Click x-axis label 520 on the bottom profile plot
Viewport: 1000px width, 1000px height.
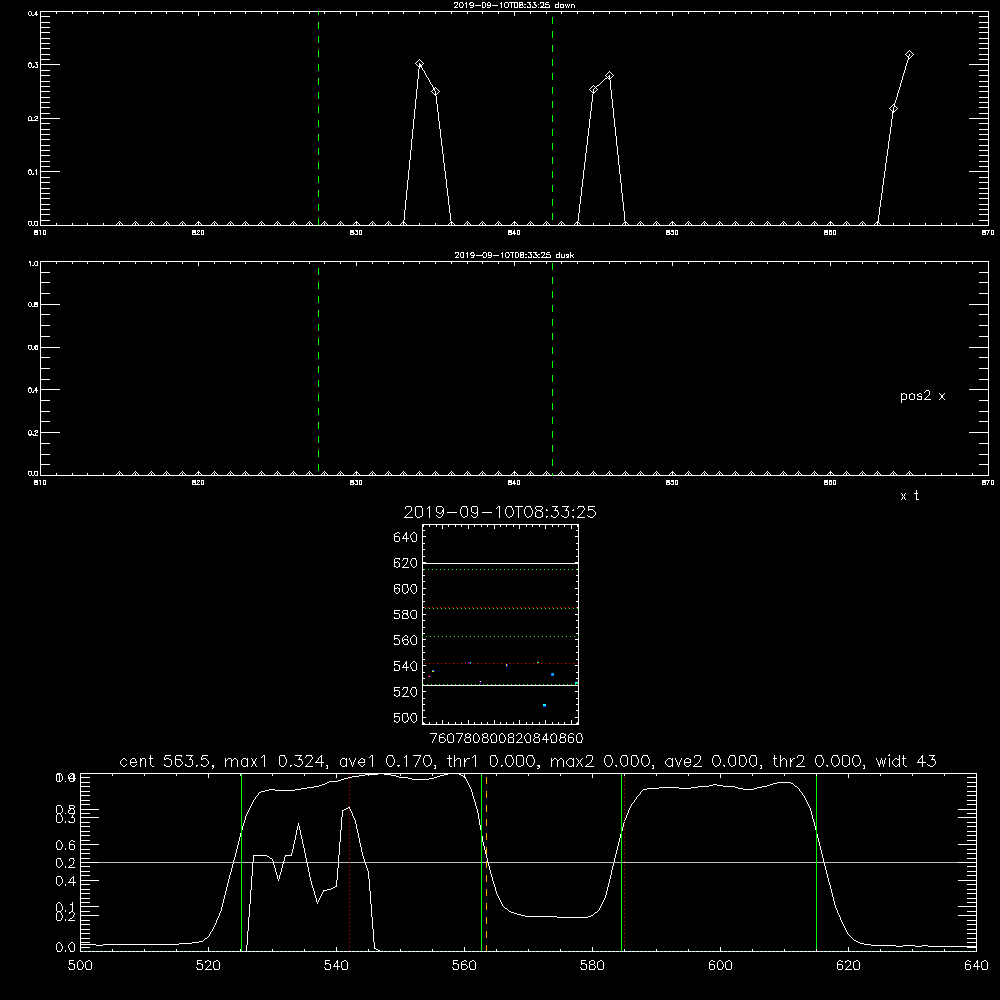tap(208, 966)
